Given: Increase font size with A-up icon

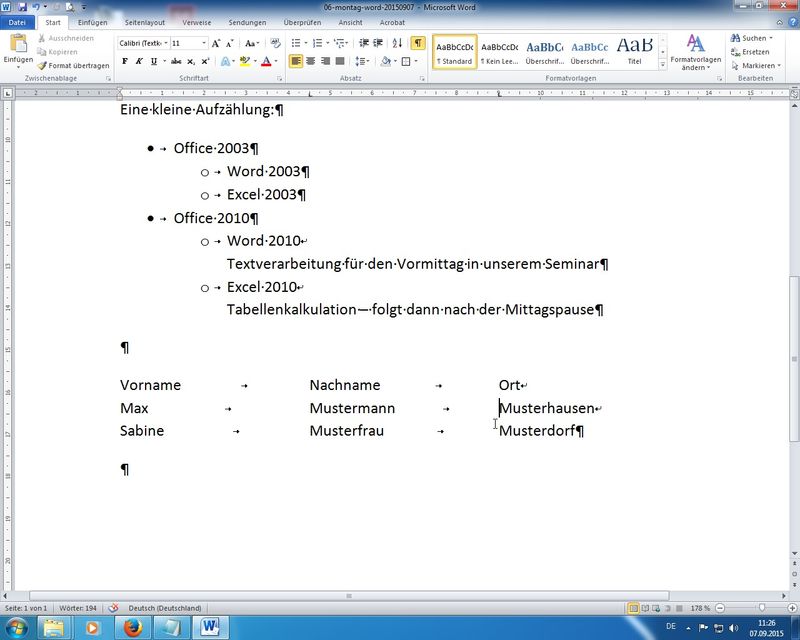Looking at the screenshot, I should pyautogui.click(x=216, y=43).
